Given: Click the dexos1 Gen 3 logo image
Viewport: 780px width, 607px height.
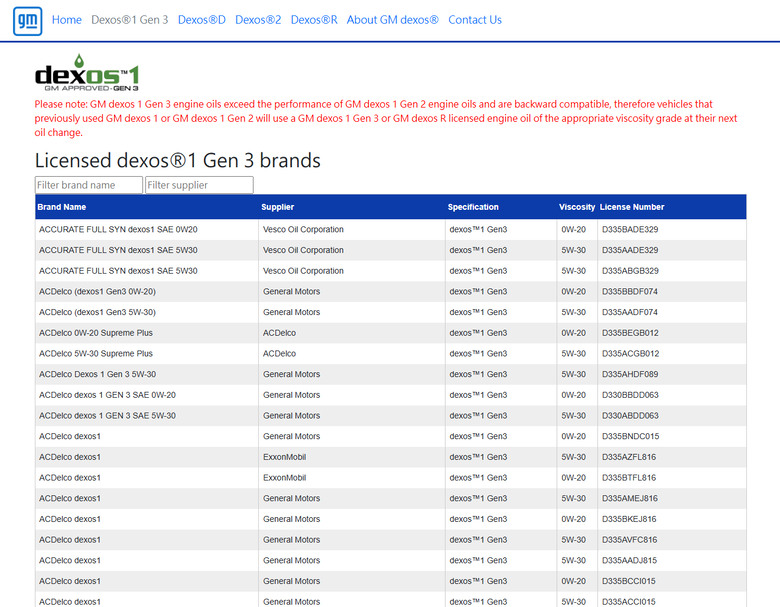Looking at the screenshot, I should click(x=87, y=73).
